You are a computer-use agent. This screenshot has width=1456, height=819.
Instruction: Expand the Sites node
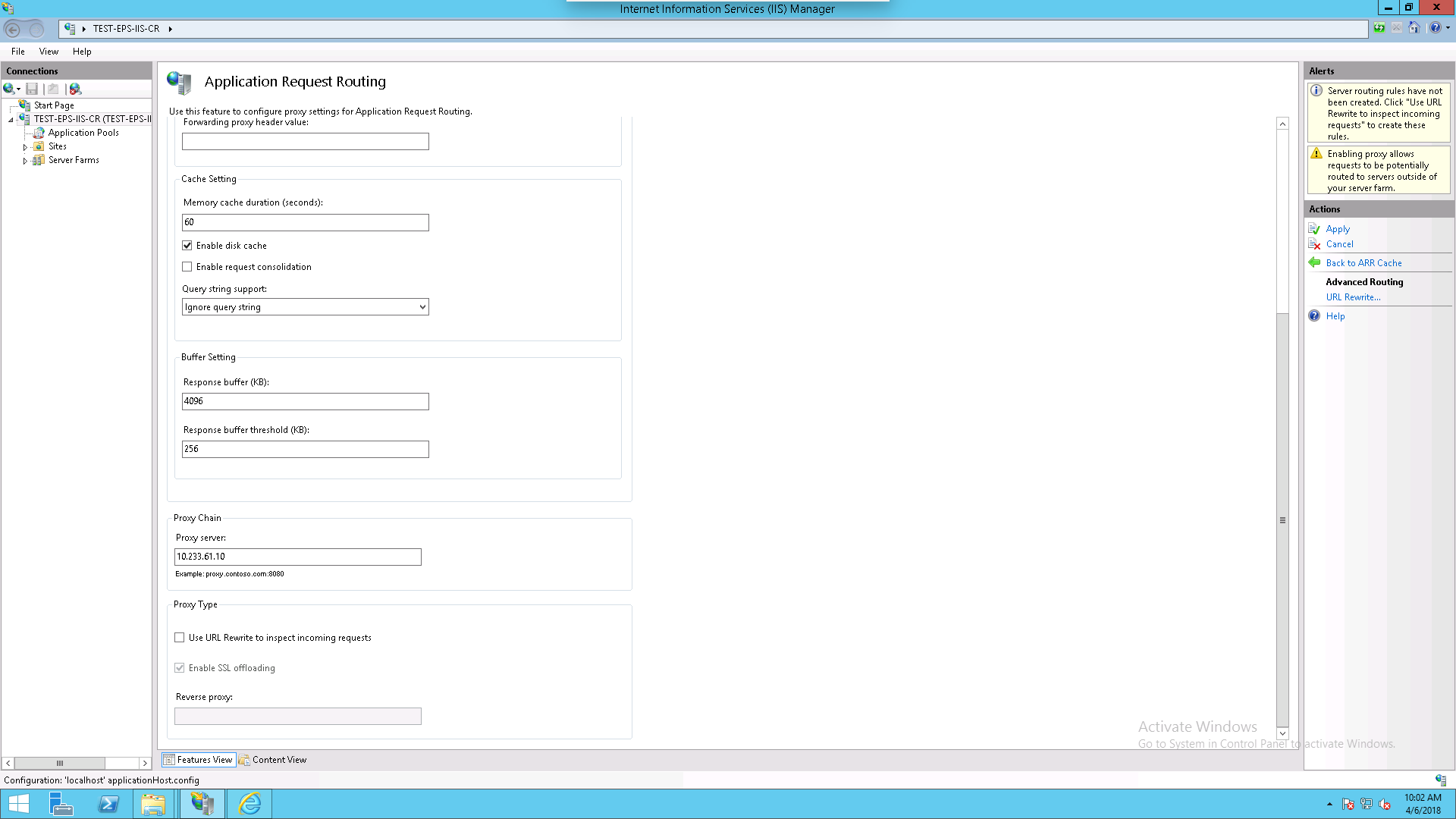(25, 147)
